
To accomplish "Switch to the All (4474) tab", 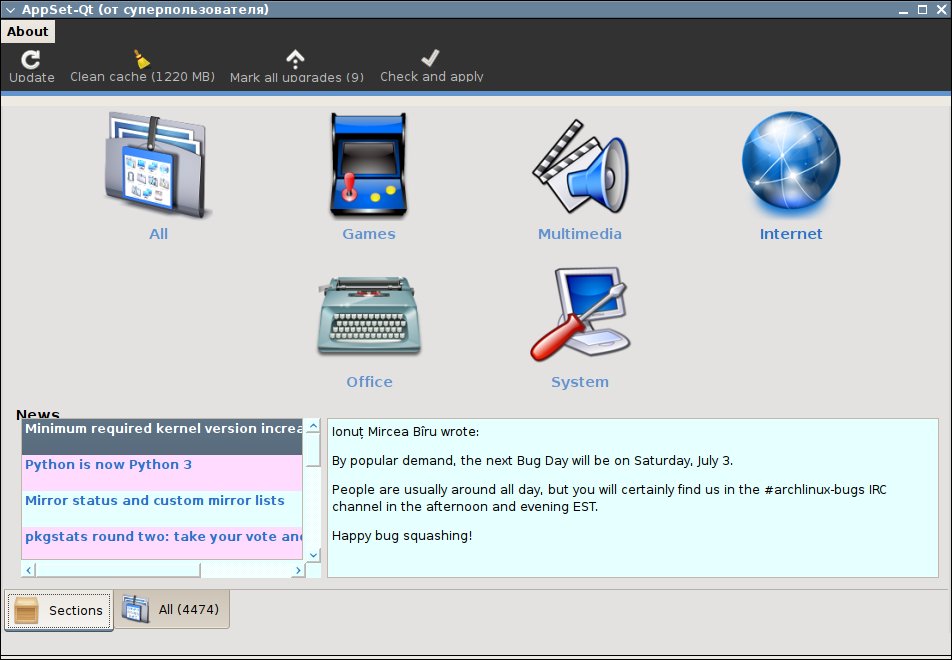I will (171, 609).
